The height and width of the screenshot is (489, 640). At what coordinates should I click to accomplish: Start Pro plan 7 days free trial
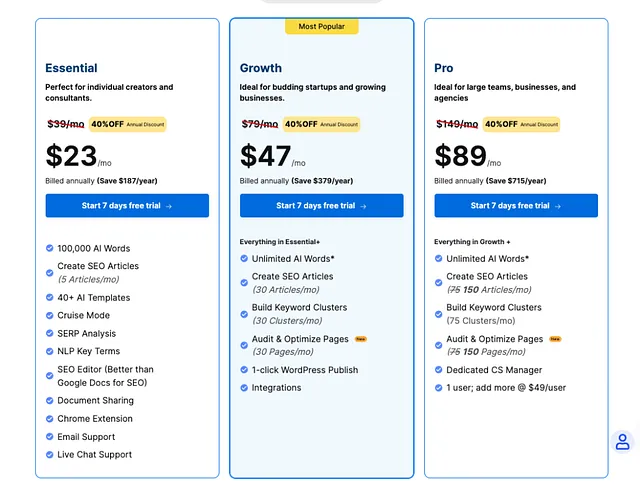pyautogui.click(x=516, y=206)
